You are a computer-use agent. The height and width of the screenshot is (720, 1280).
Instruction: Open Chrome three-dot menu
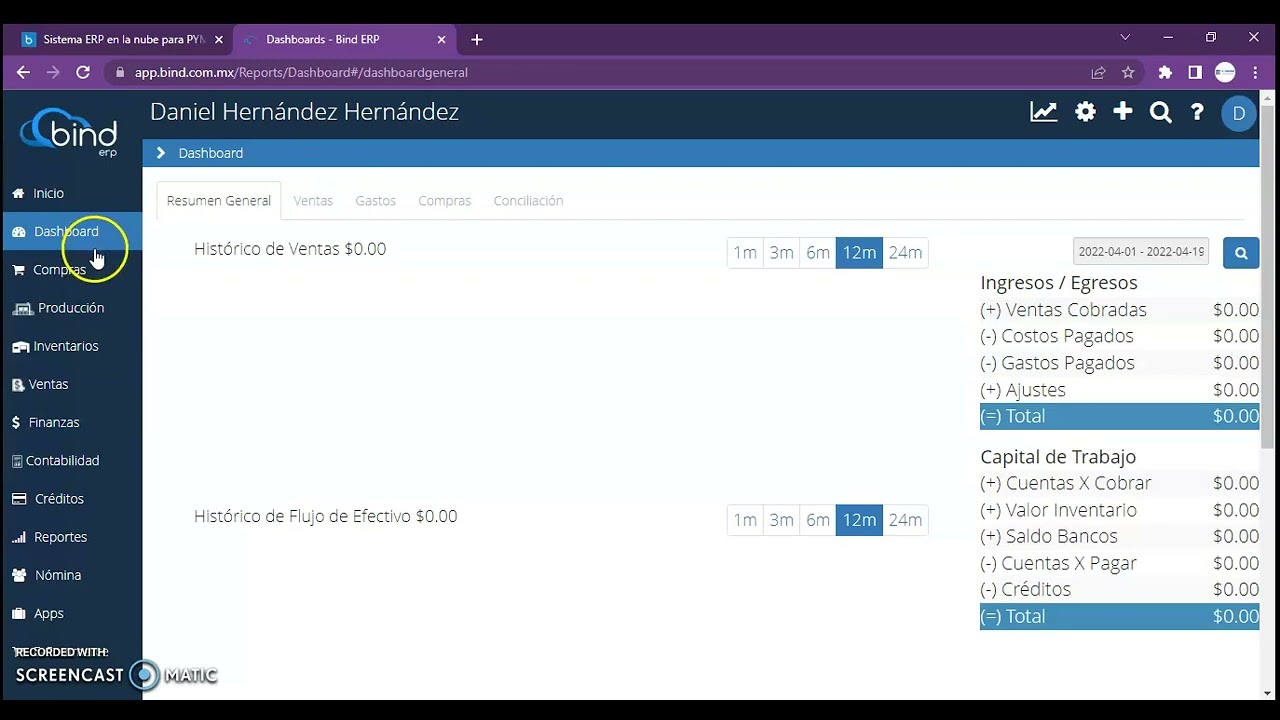tap(1255, 72)
